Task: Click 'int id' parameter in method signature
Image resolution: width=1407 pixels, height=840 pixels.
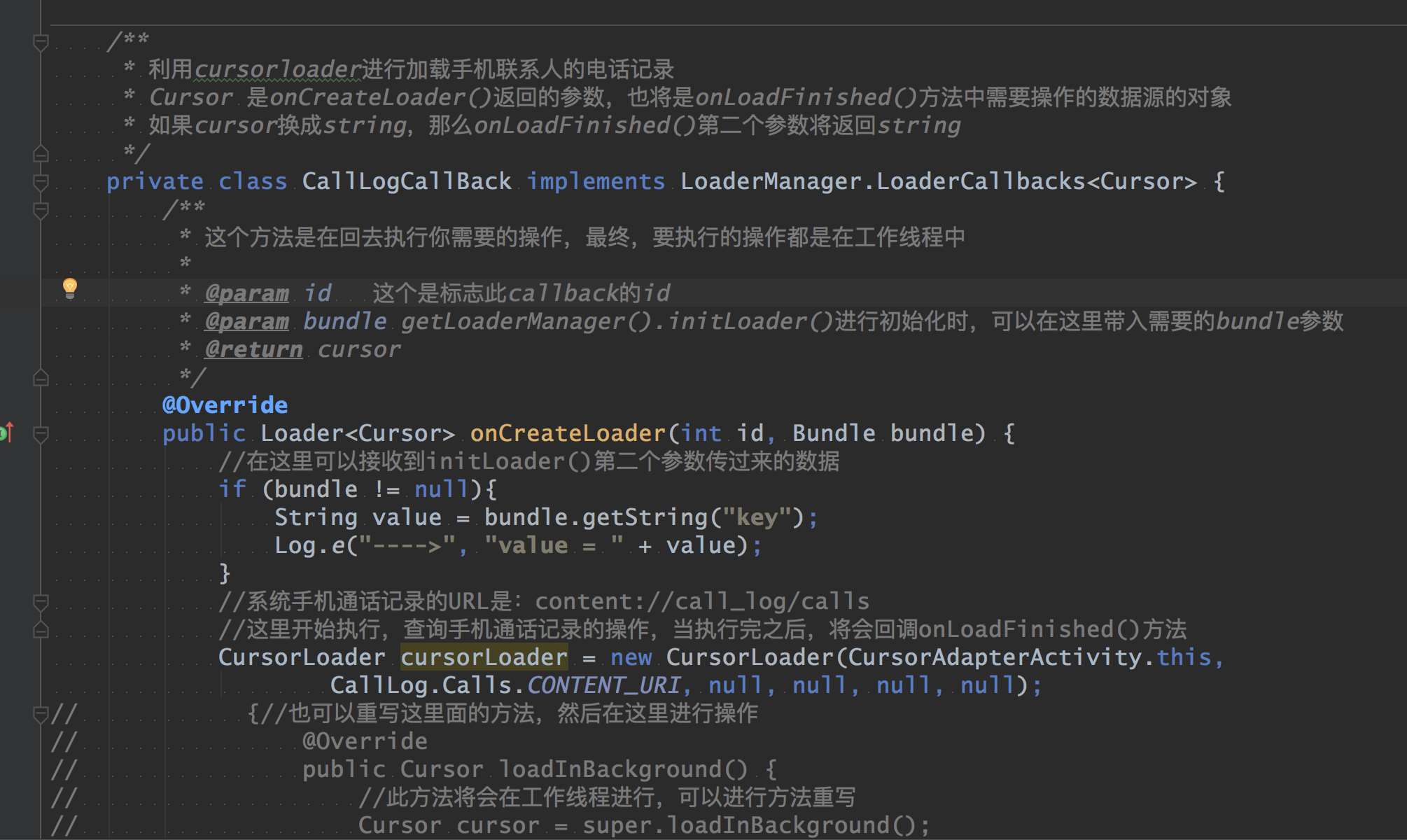Action: pyautogui.click(x=722, y=433)
